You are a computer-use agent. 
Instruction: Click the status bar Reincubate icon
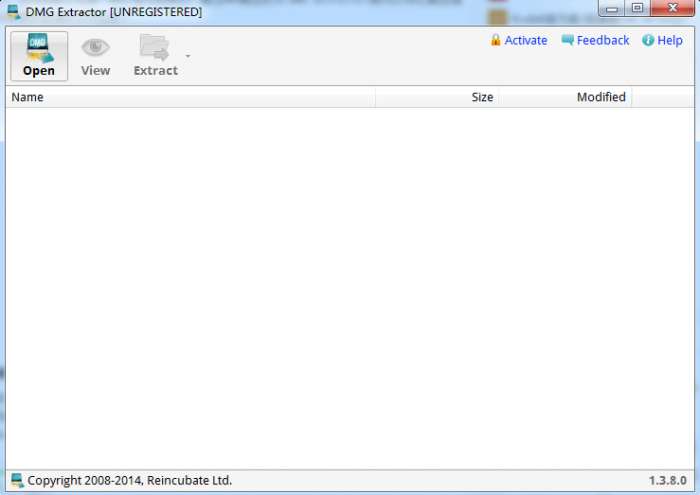17,480
